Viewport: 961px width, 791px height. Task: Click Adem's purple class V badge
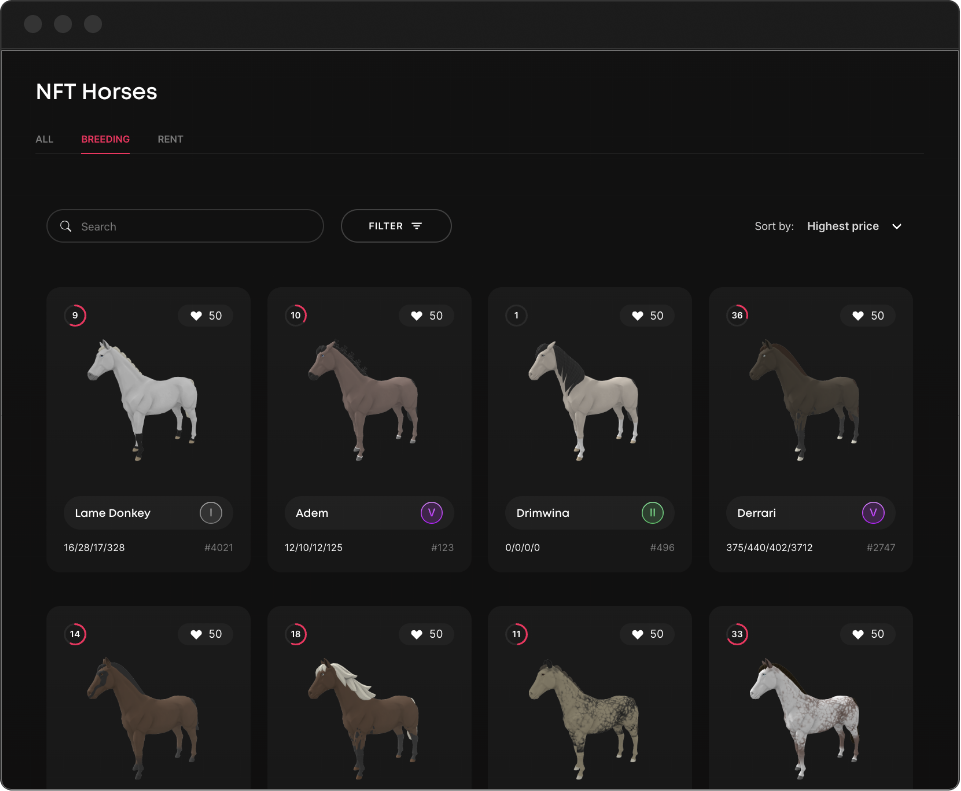[431, 513]
